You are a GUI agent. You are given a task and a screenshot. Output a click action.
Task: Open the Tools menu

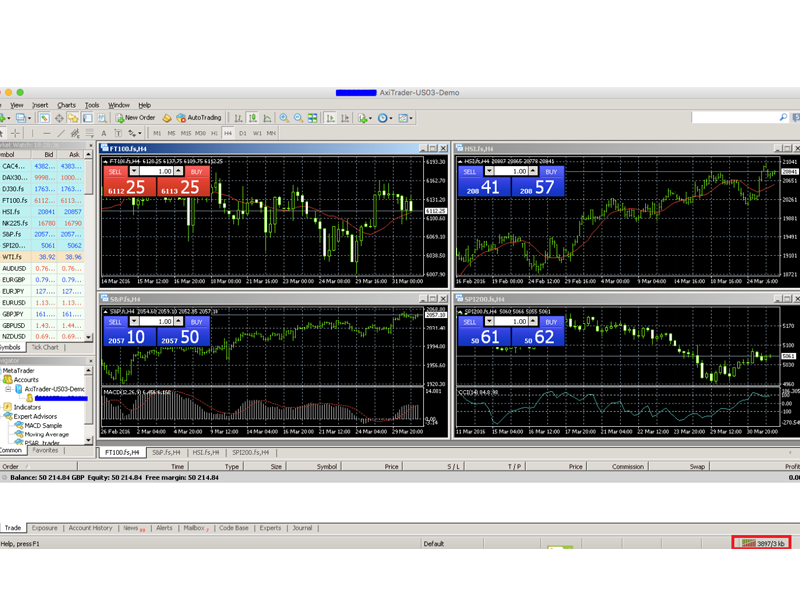(92, 105)
